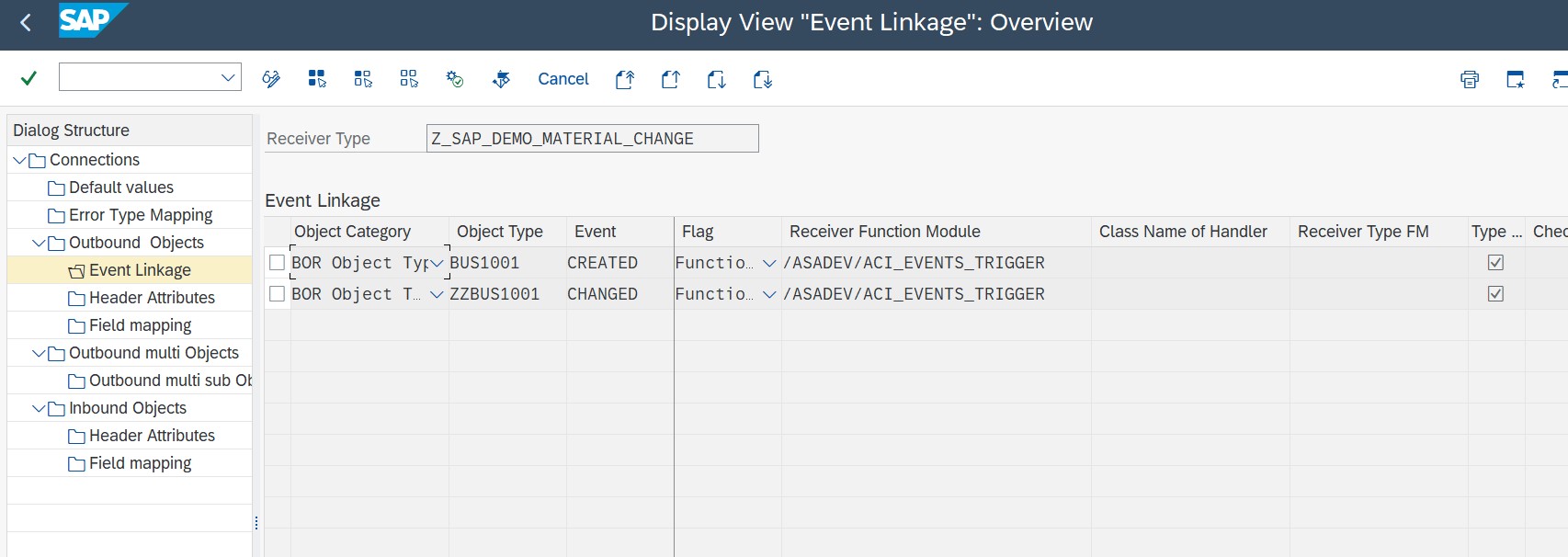The image size is (1568, 557).
Task: Click the toolbar icon left of Cancel
Action: [x=501, y=79]
